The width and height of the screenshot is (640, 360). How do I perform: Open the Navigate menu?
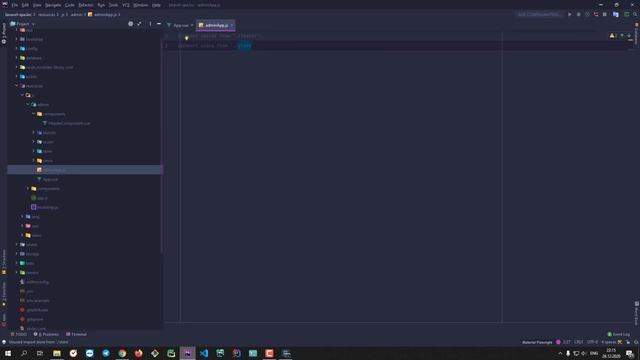click(x=53, y=5)
